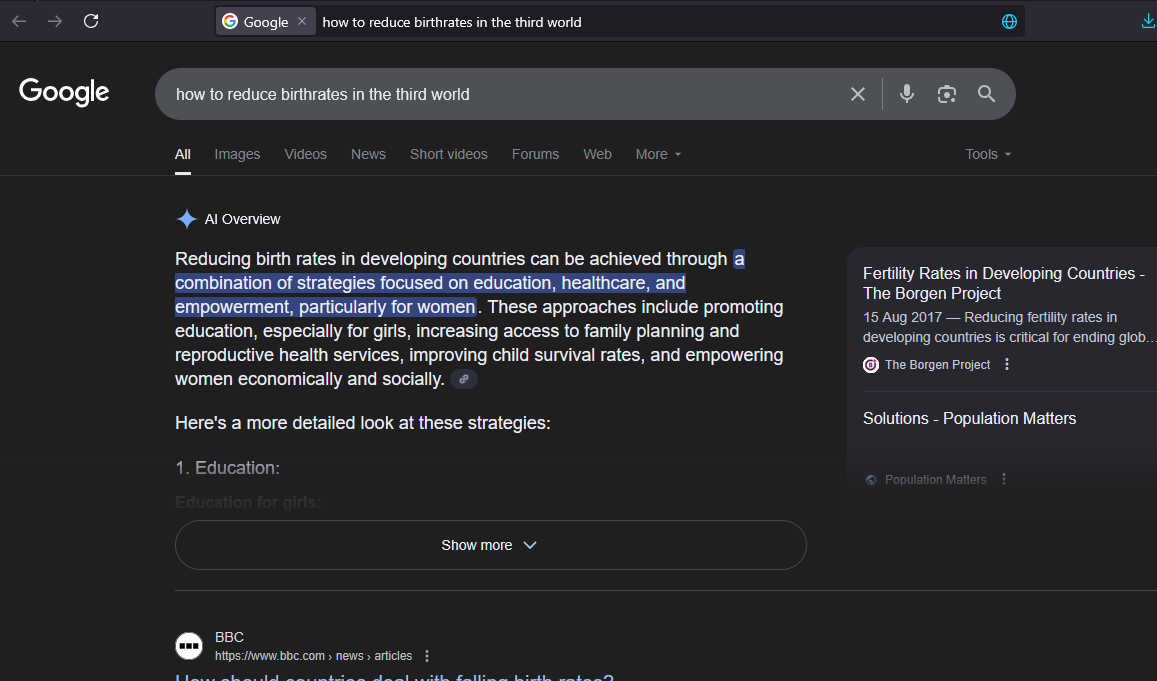Reload the current page

[x=91, y=21]
